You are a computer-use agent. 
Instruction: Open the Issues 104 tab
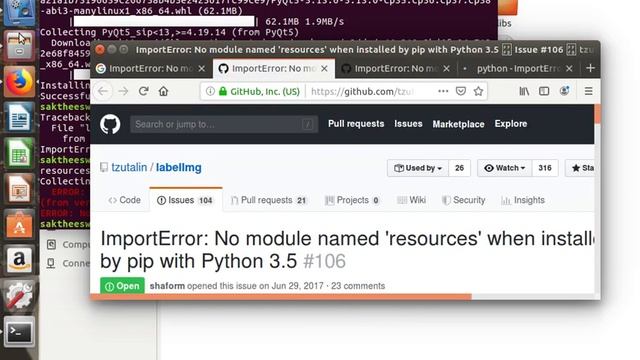pyautogui.click(x=186, y=200)
